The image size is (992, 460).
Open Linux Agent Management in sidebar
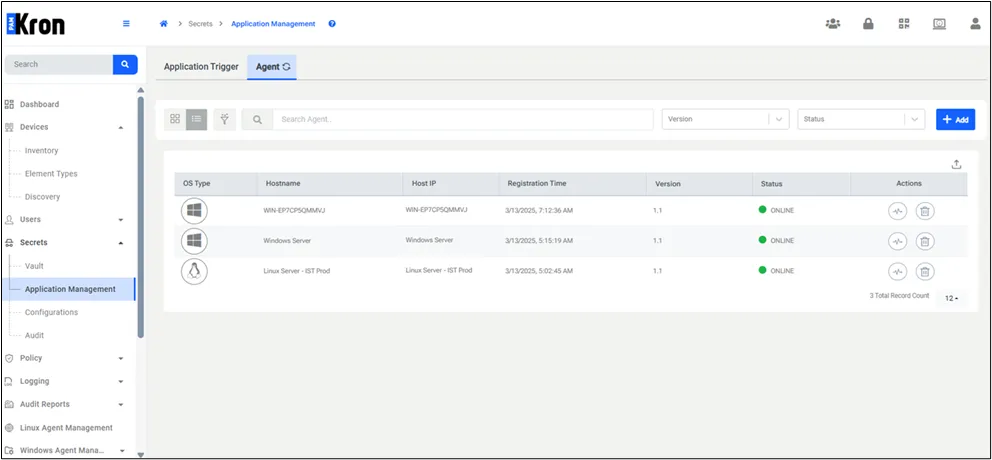(66, 428)
